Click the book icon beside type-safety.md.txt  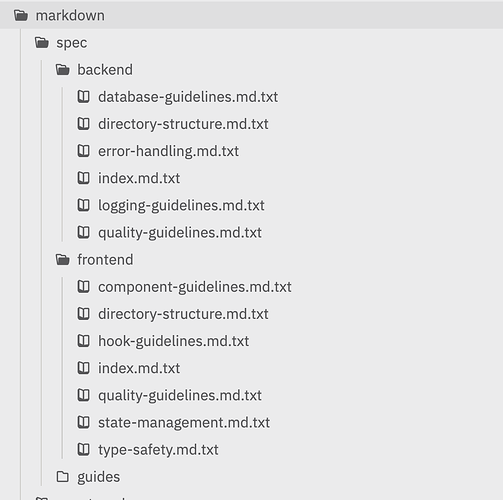83,449
